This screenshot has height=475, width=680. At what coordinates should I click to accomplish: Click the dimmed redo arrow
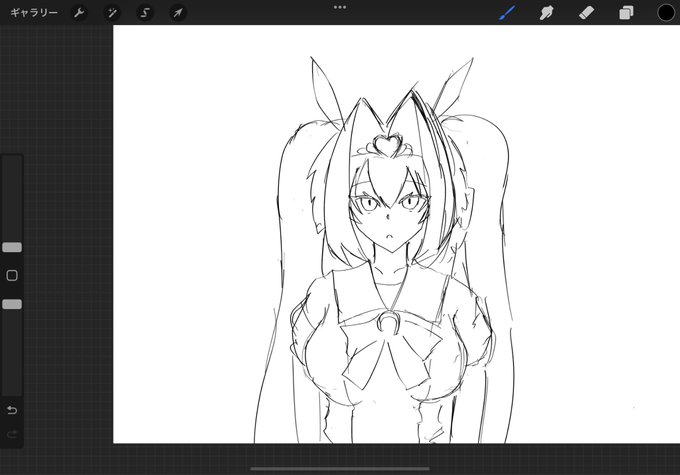[x=12, y=434]
